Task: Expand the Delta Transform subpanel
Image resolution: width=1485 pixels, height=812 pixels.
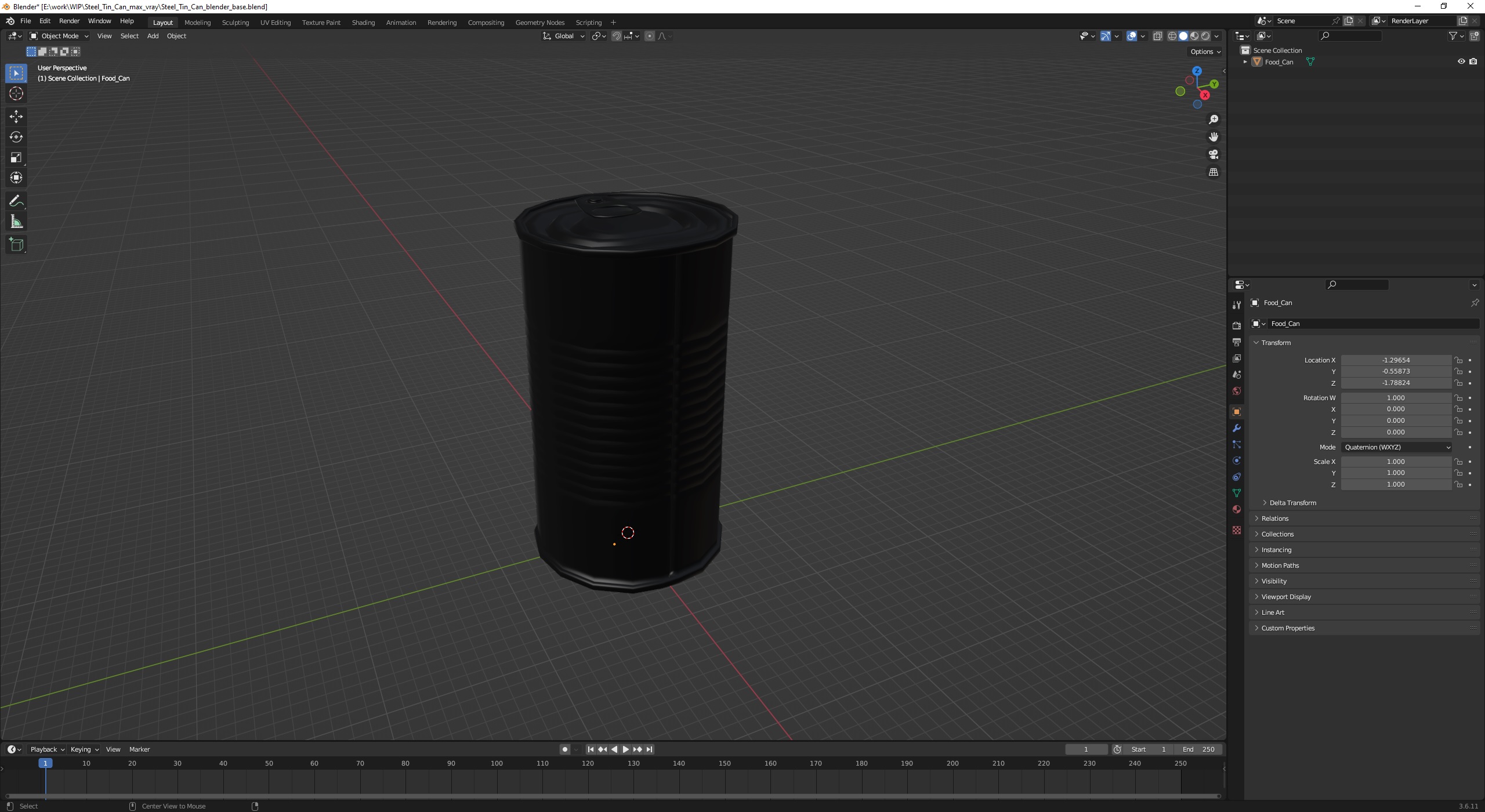Action: [x=1292, y=503]
